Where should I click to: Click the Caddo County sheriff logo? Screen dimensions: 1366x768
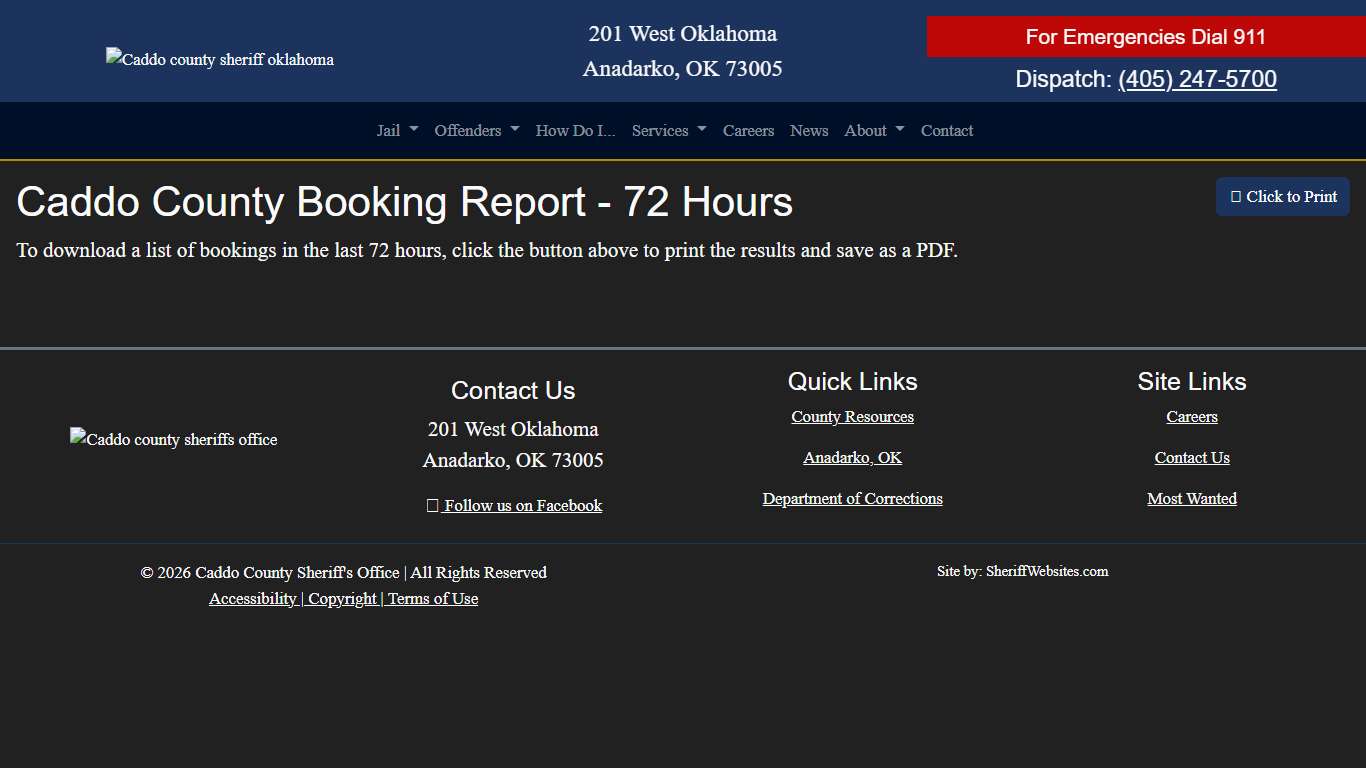point(219,59)
